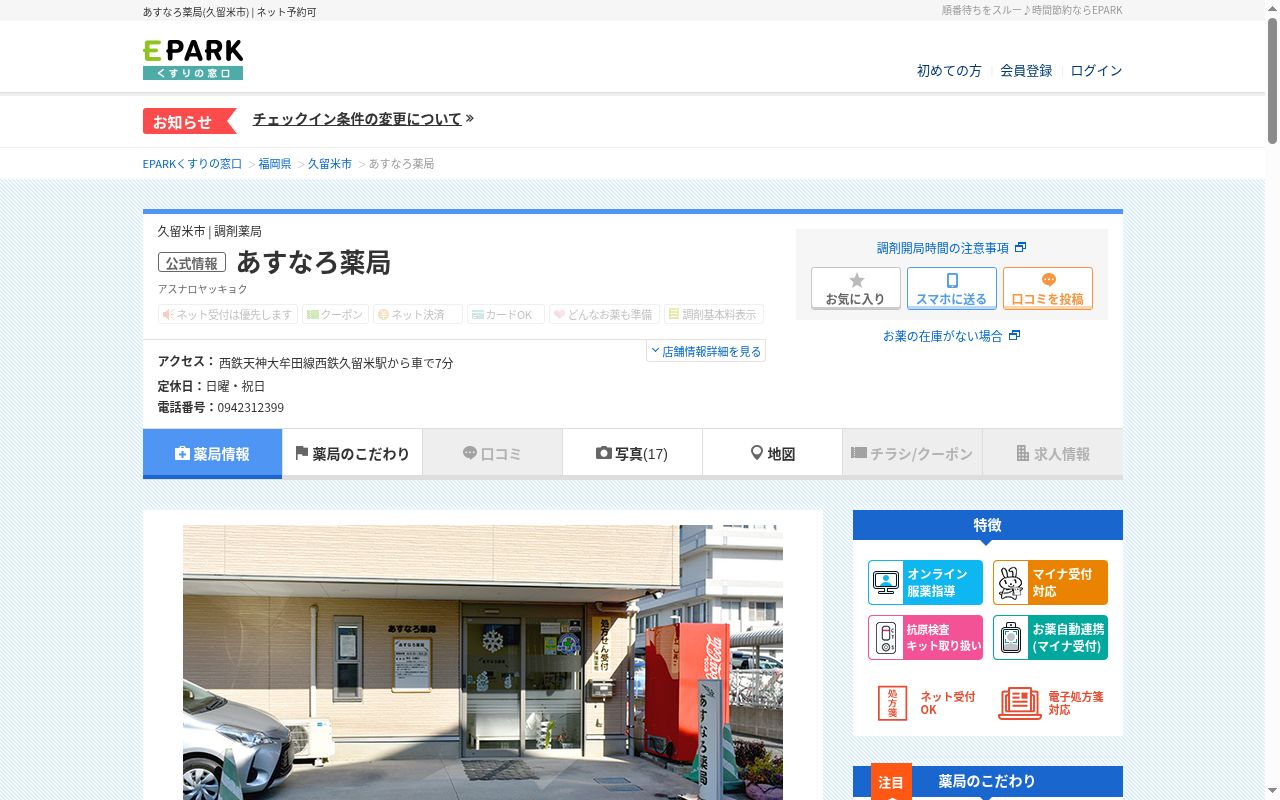Expand 店舗情報詳細を見る details
This screenshot has width=1280, height=800.
coord(706,351)
